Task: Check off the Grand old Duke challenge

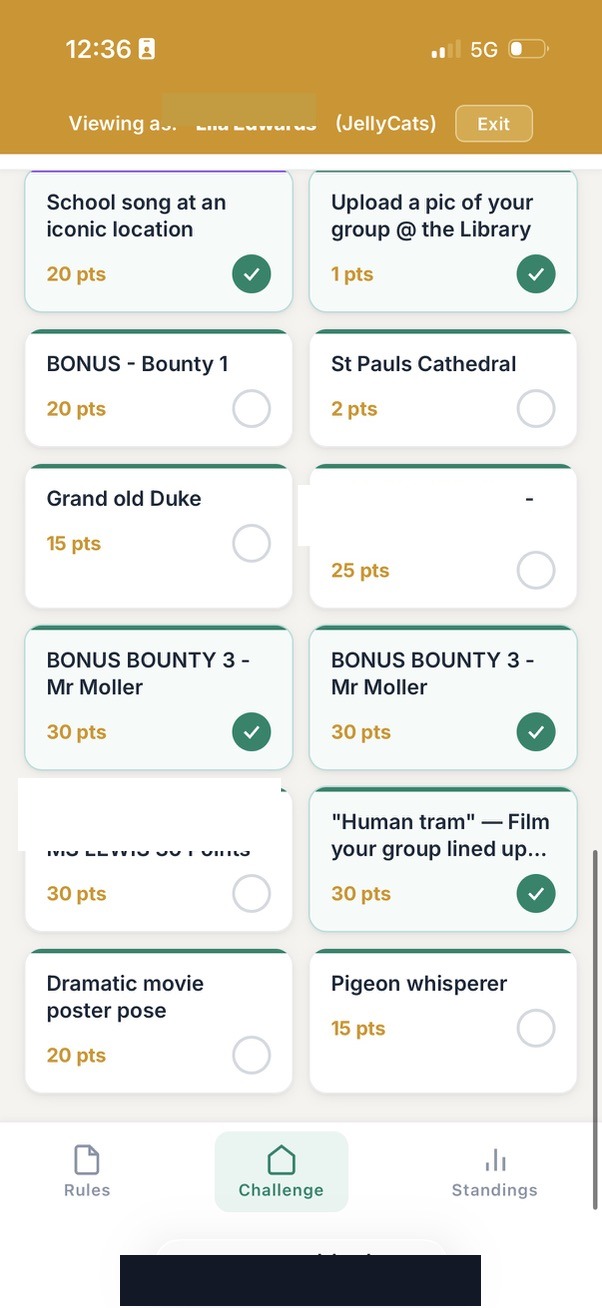Action: 251,543
